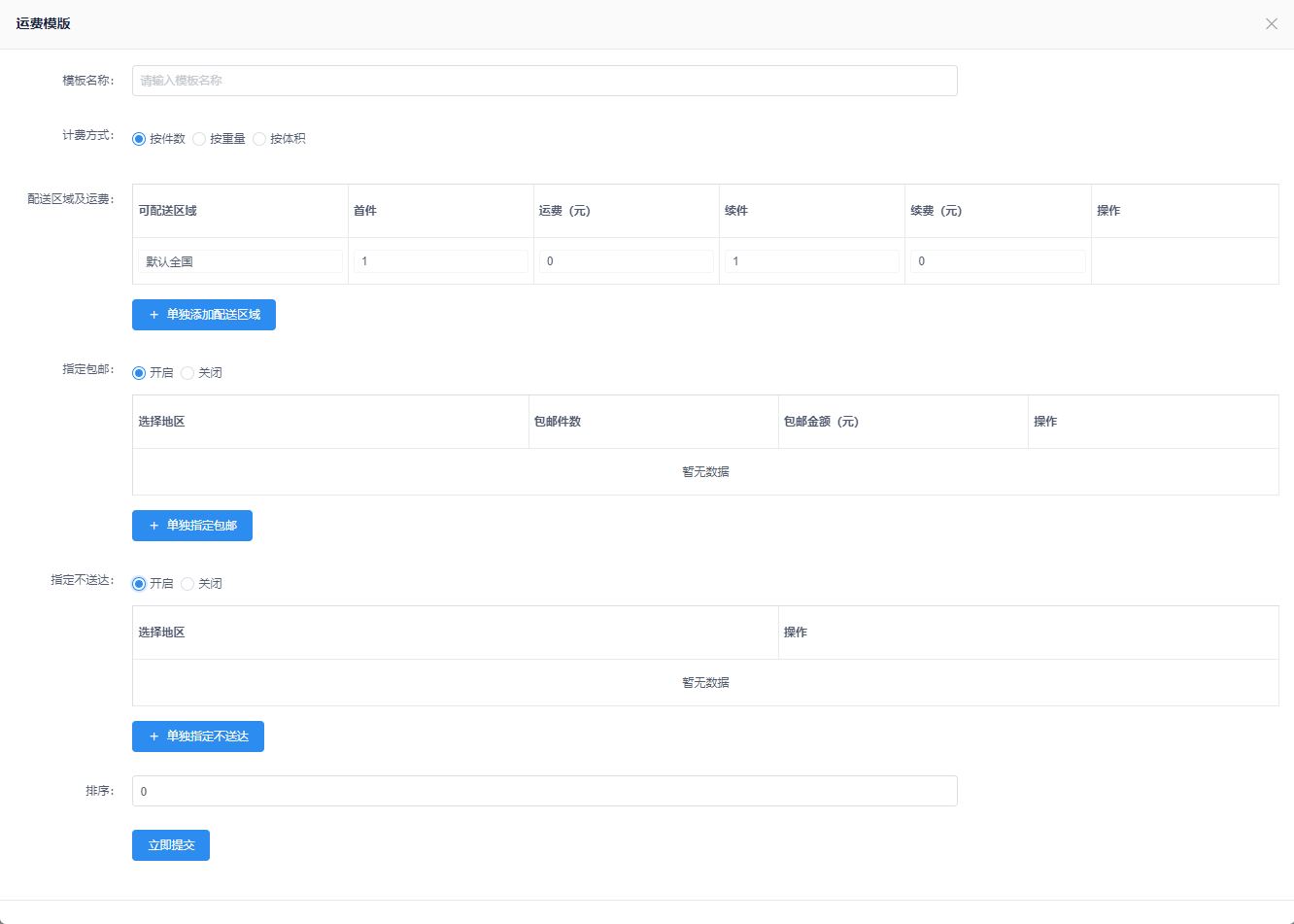Viewport: 1294px width, 924px height.
Task: Enable 指定包邮 with 开启 option
Action: (139, 373)
